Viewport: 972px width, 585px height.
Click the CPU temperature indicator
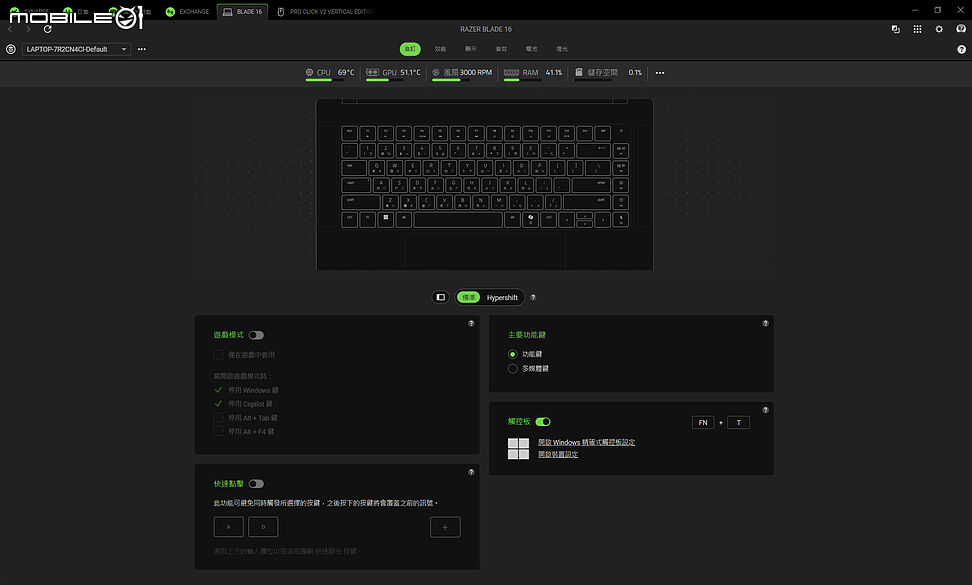[x=330, y=73]
